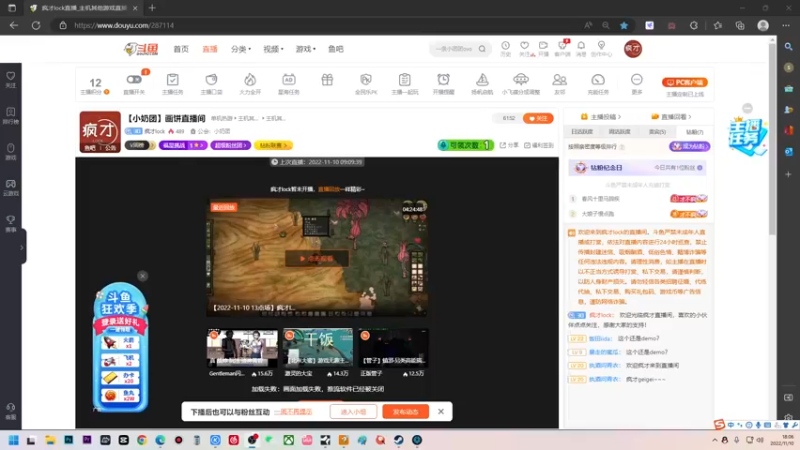This screenshot has width=800, height=450.
Task: Expand the 分类 dropdown menu
Action: (241, 49)
